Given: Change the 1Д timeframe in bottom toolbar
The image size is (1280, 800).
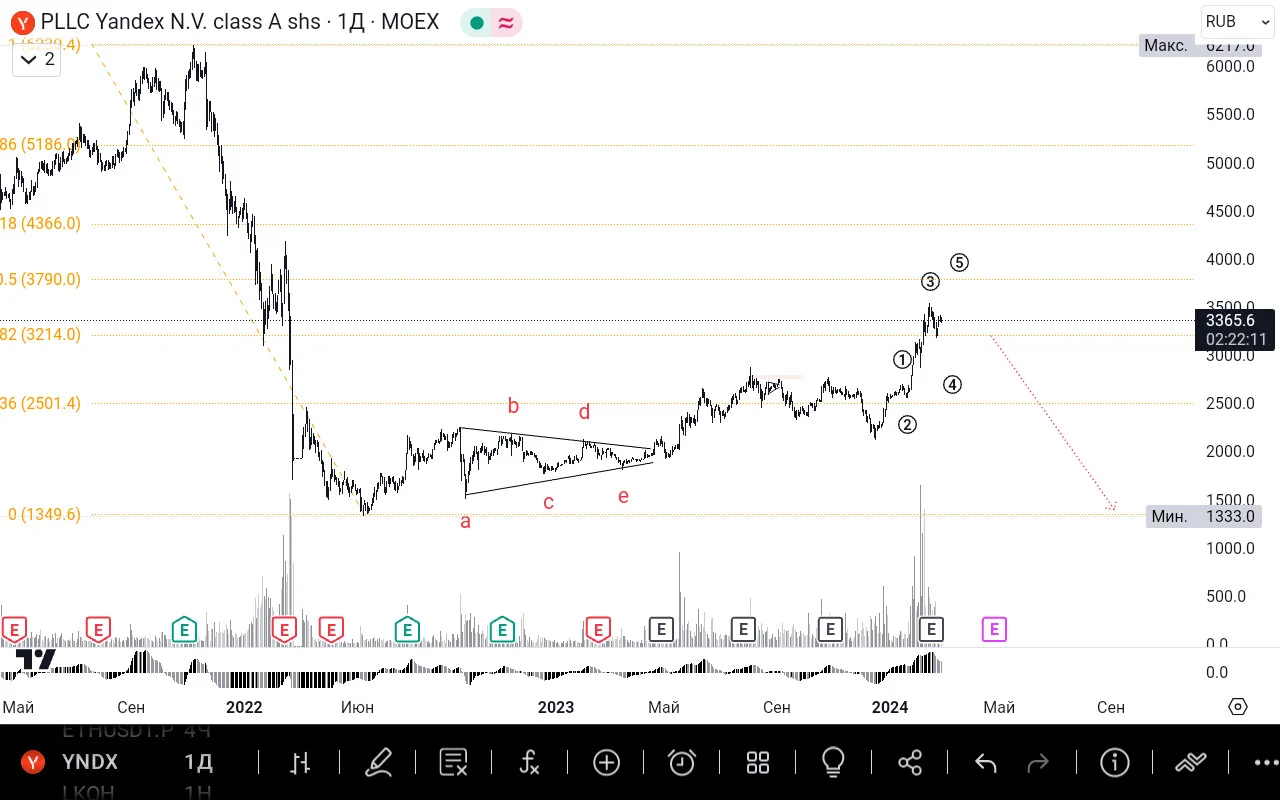Looking at the screenshot, I should click(x=199, y=763).
